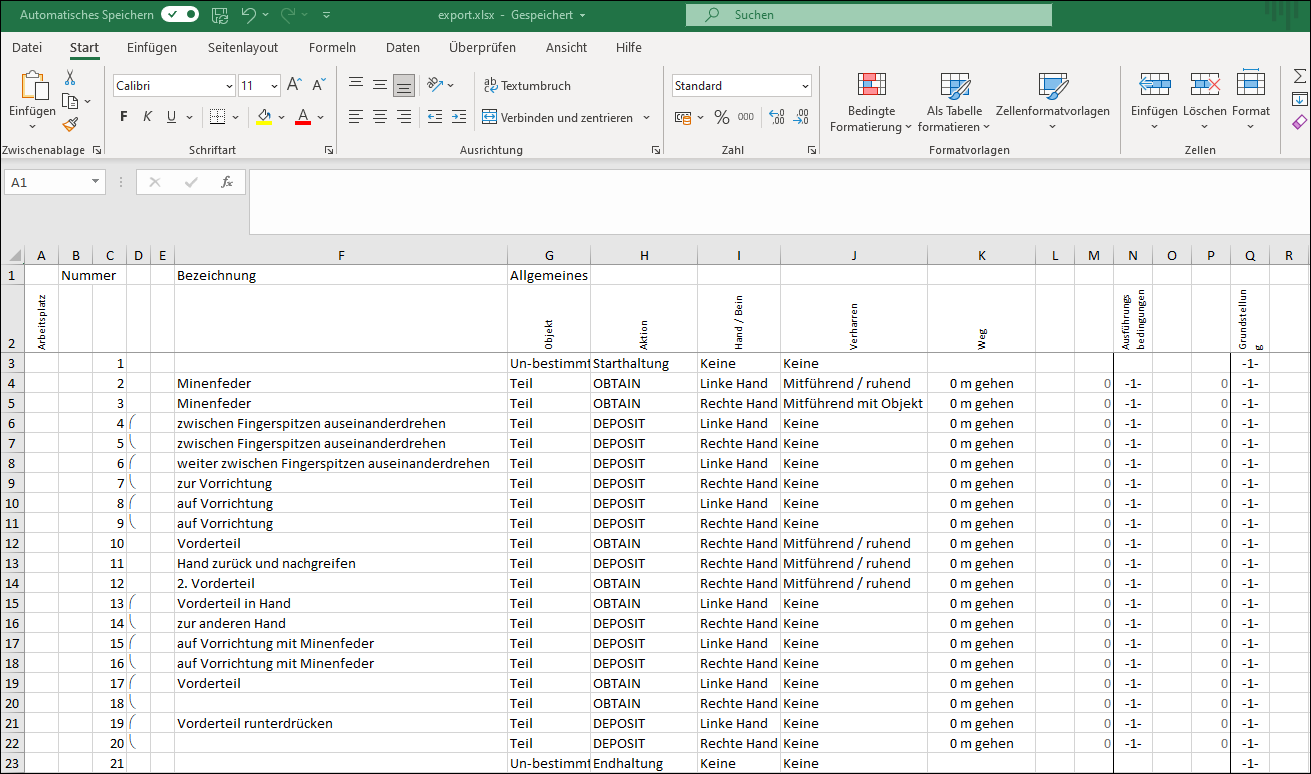Apply thousands separator 000 format

pos(746,117)
